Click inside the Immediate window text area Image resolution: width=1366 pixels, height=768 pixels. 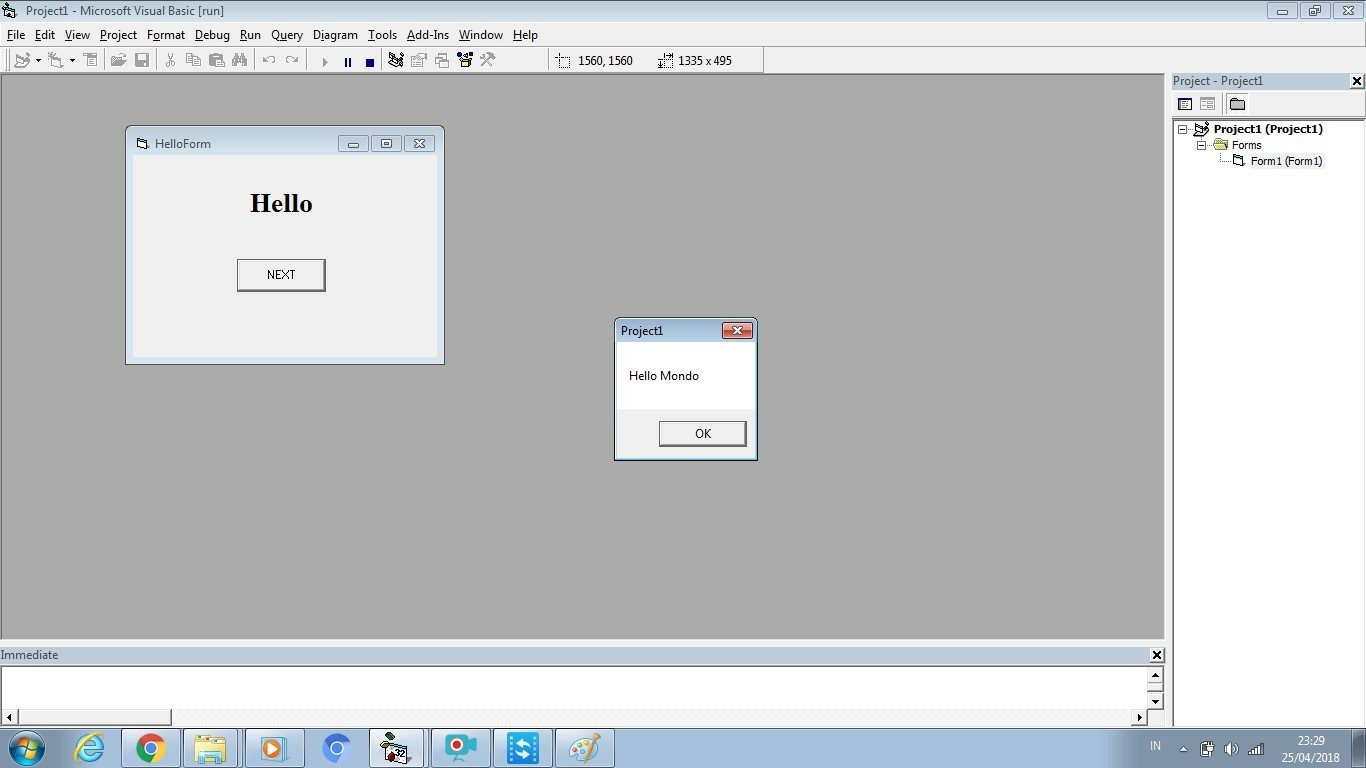click(574, 687)
